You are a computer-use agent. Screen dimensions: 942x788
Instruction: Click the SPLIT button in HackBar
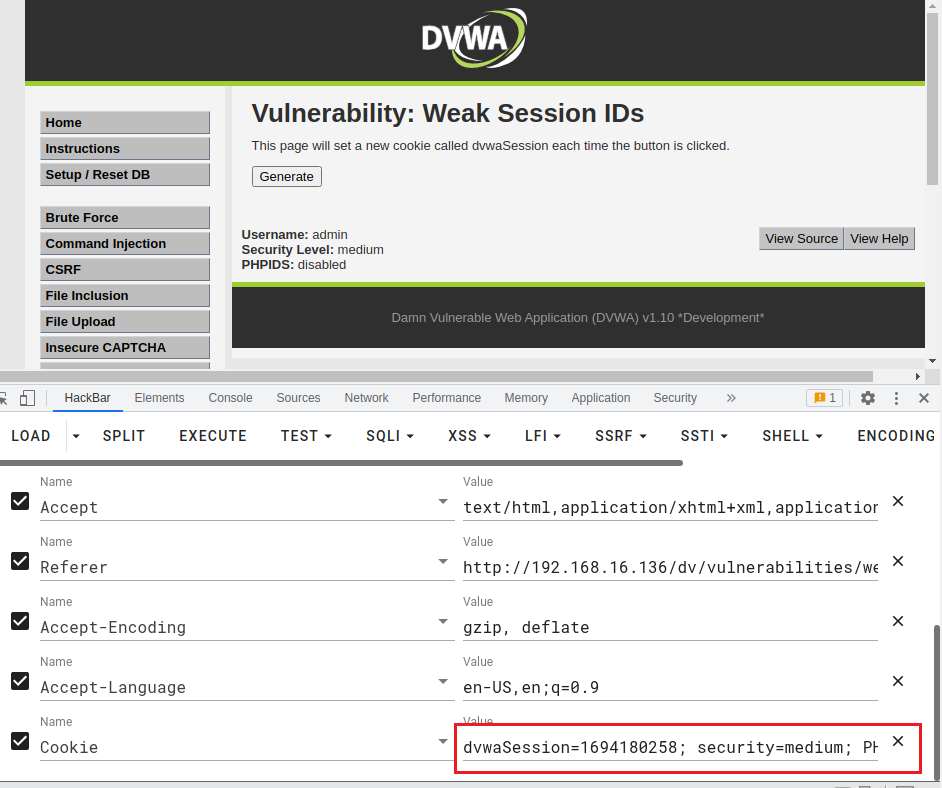(x=124, y=436)
